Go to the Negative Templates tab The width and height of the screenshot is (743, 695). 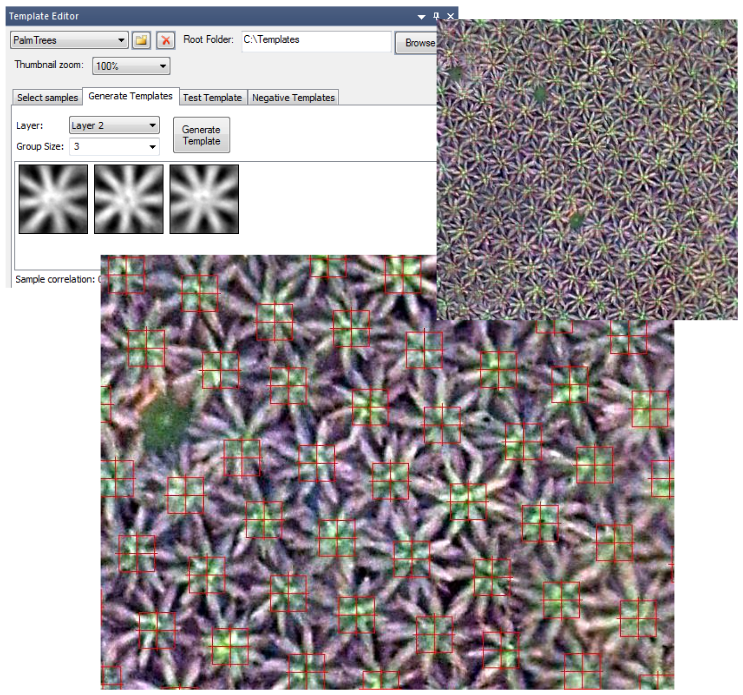click(x=293, y=98)
